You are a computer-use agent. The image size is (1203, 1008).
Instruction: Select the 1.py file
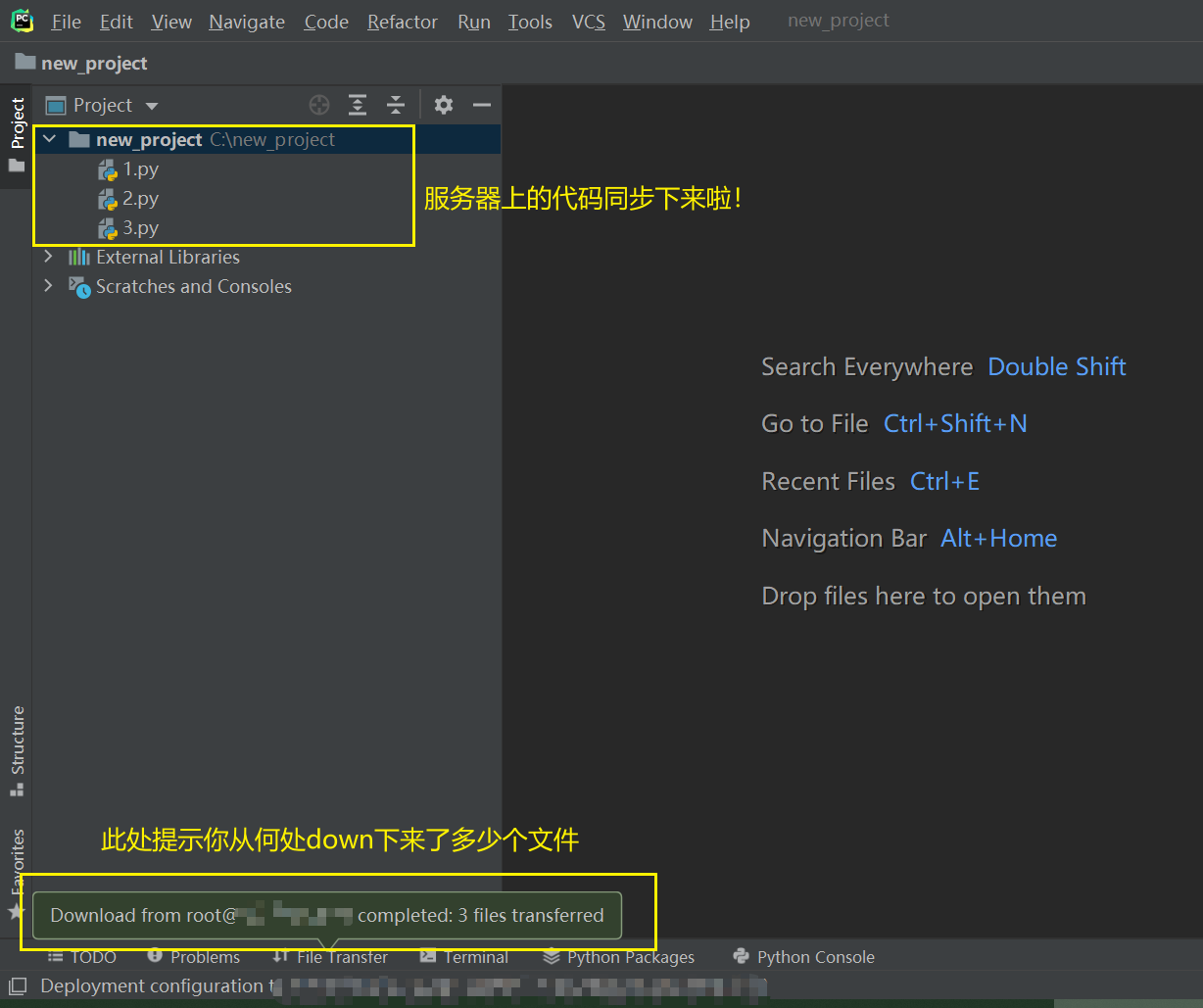click(140, 169)
